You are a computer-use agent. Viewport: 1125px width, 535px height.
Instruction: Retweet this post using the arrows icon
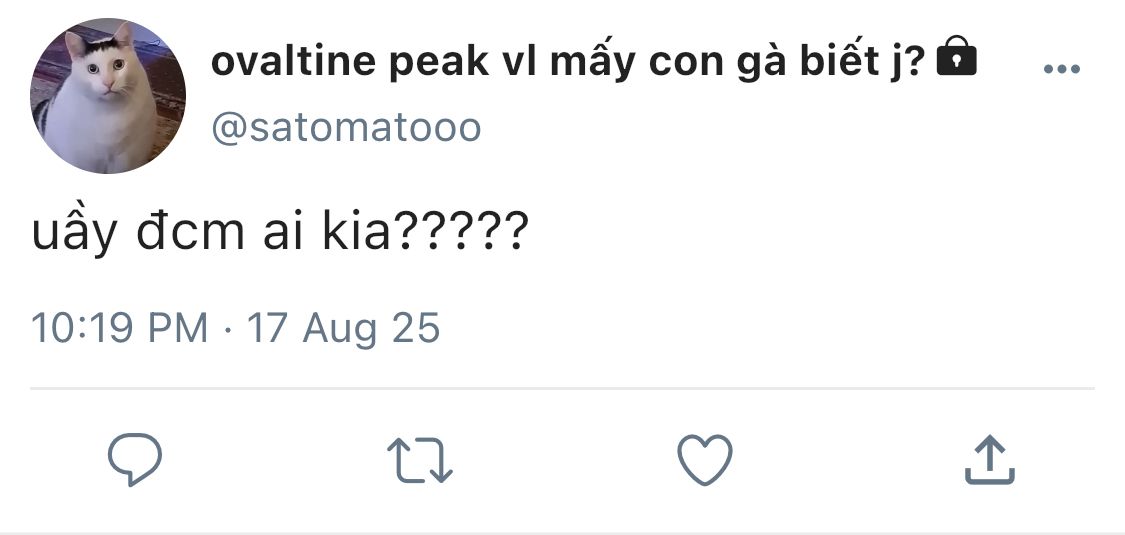420,461
